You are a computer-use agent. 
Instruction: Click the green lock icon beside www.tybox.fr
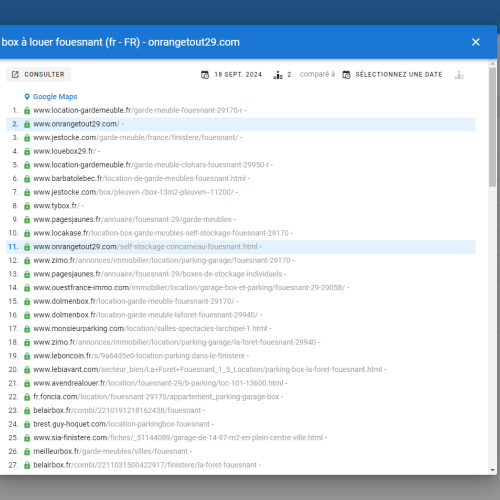27,206
